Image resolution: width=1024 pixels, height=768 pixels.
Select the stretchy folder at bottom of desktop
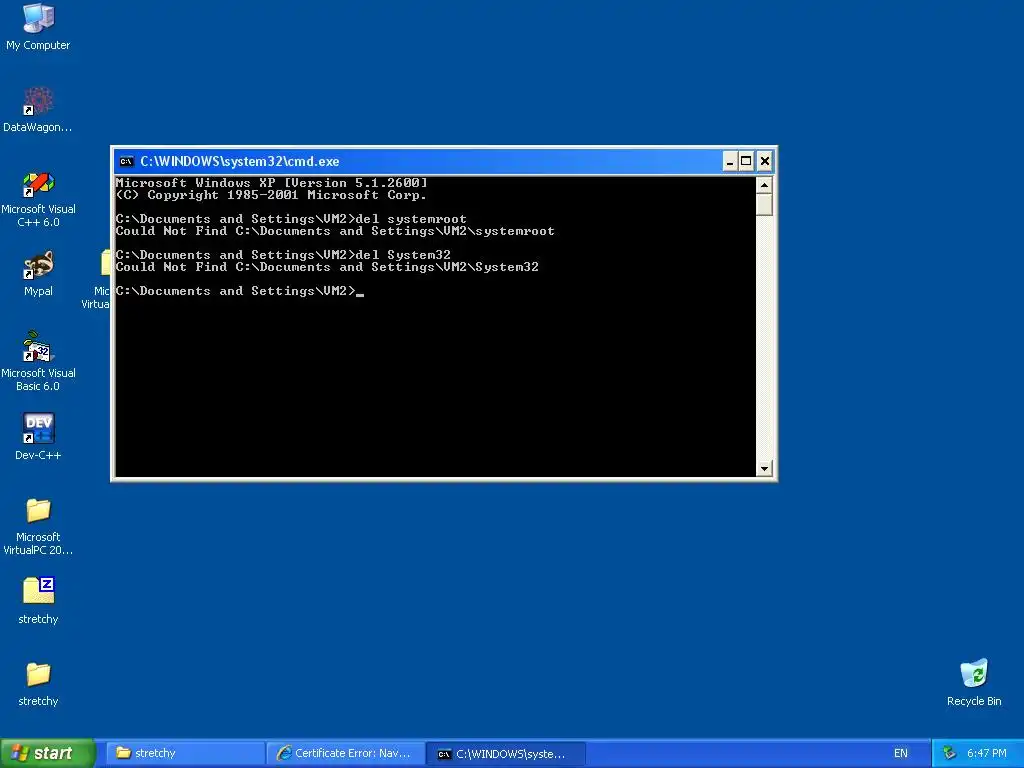point(38,683)
